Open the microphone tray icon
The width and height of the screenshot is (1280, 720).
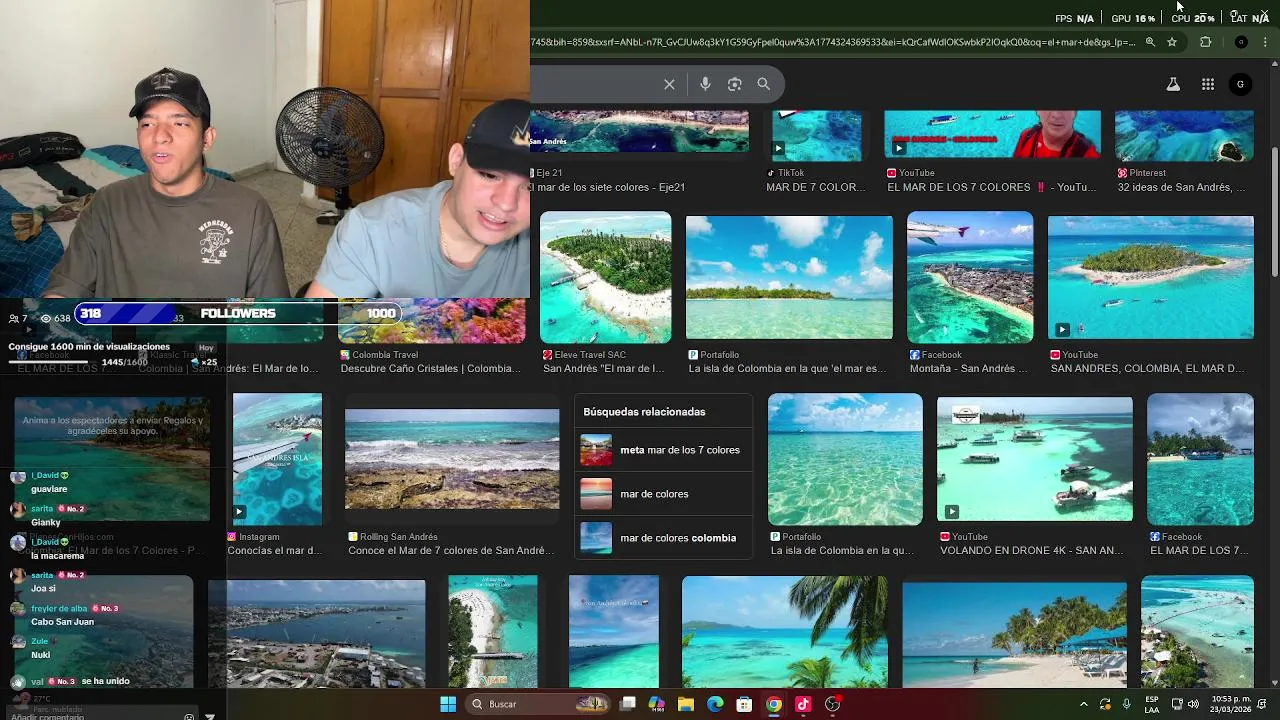point(1127,704)
